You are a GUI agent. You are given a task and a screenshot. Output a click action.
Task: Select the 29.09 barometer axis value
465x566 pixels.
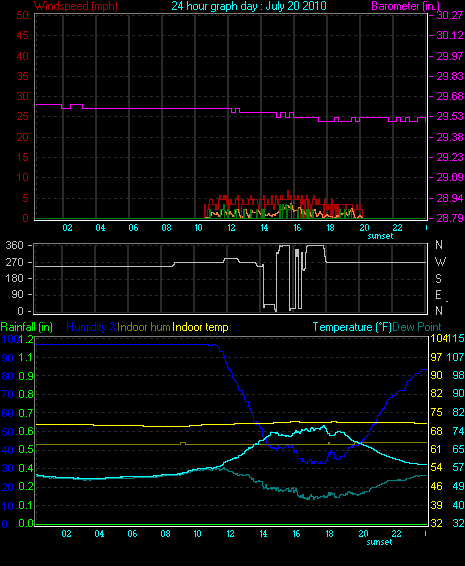tap(450, 177)
